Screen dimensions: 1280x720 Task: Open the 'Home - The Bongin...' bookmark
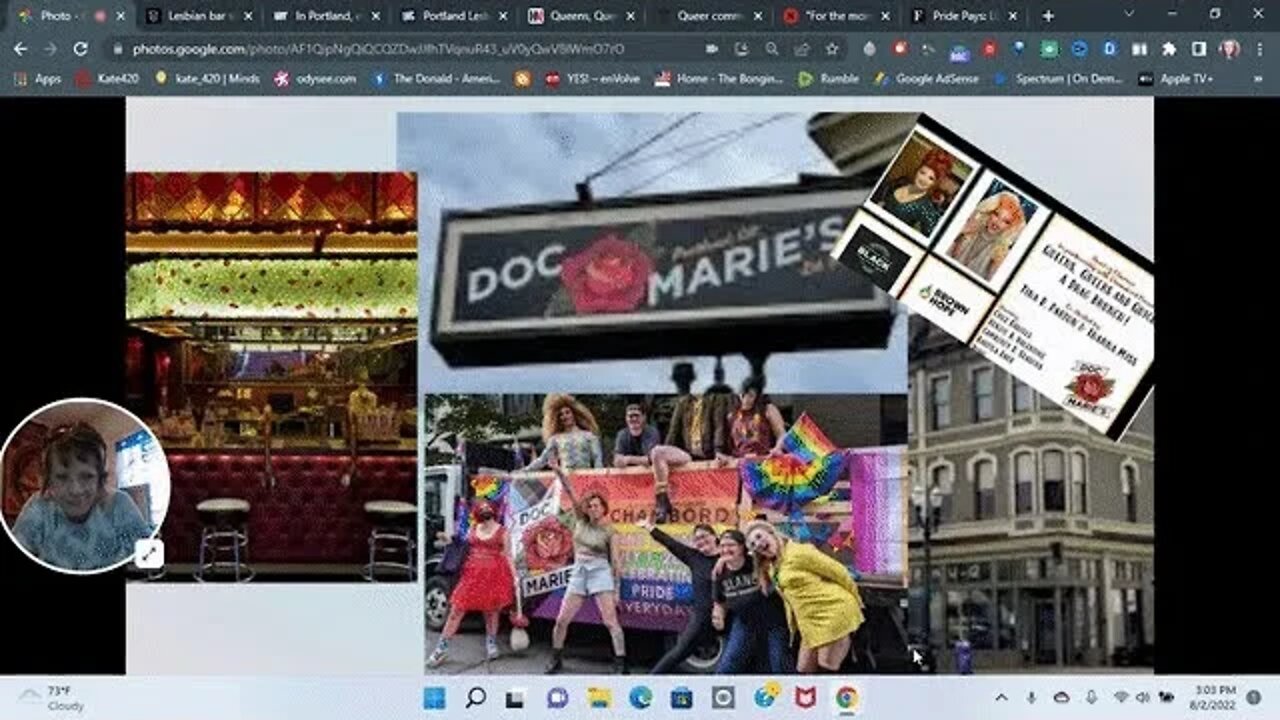click(720, 79)
